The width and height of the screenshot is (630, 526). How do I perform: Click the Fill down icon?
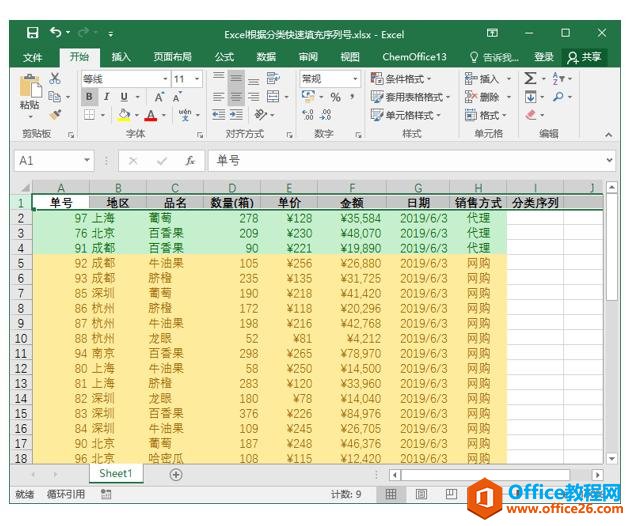tap(530, 96)
